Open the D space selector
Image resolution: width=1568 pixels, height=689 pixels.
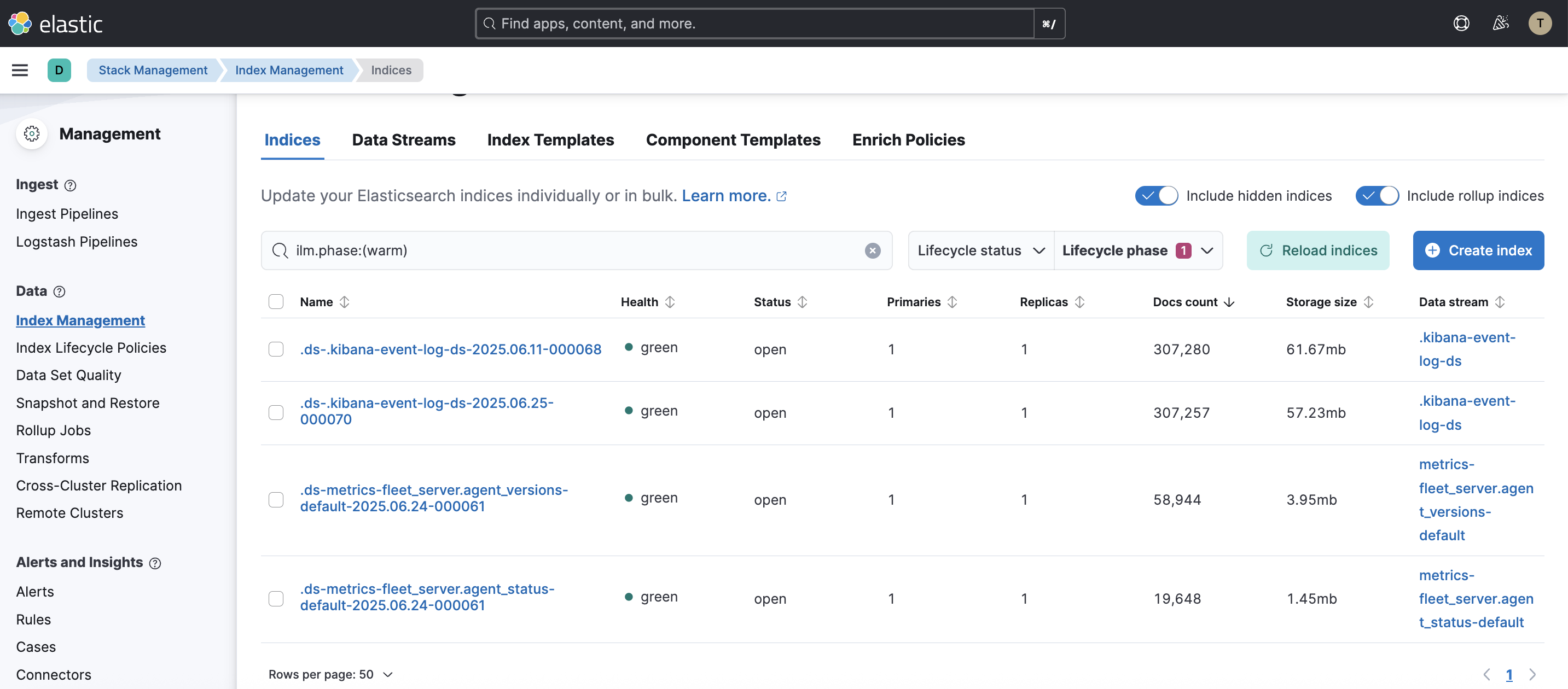pos(59,70)
